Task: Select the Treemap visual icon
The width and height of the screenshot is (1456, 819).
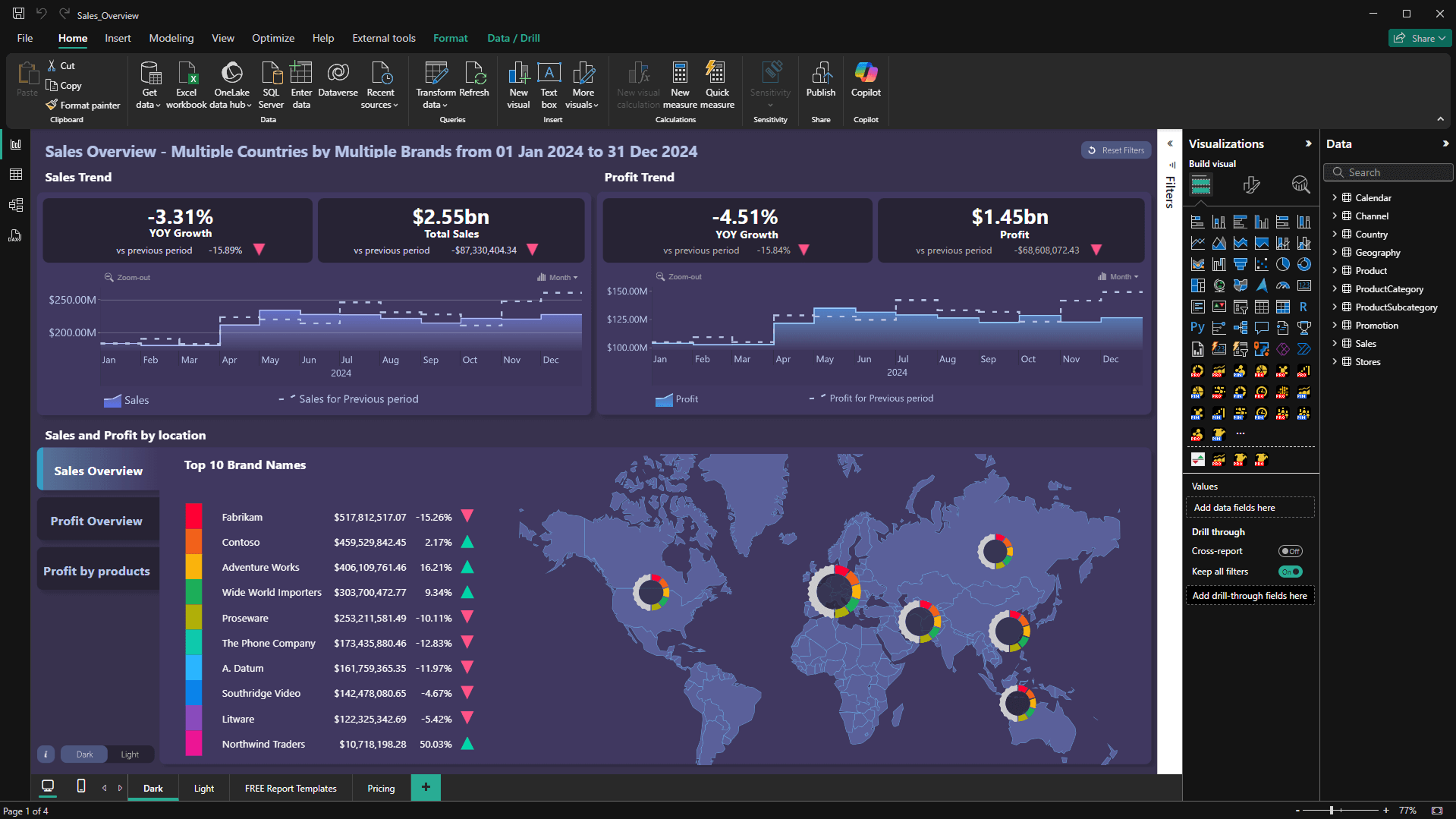Action: tap(1197, 285)
